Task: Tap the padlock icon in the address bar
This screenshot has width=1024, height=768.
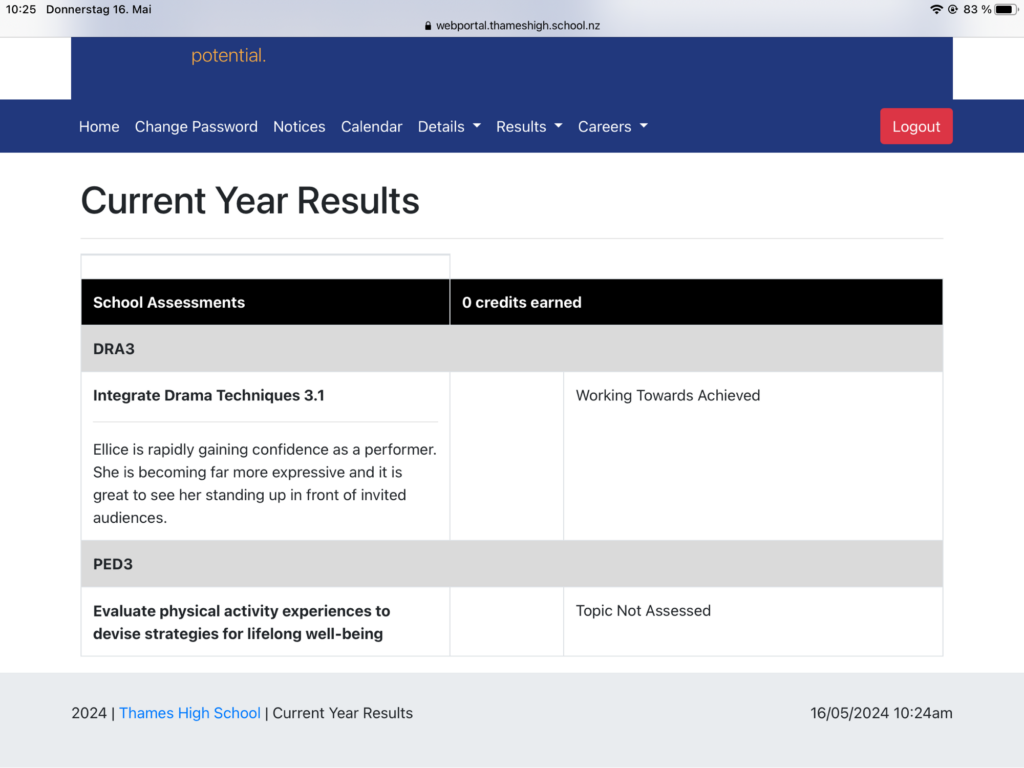Action: (x=428, y=26)
